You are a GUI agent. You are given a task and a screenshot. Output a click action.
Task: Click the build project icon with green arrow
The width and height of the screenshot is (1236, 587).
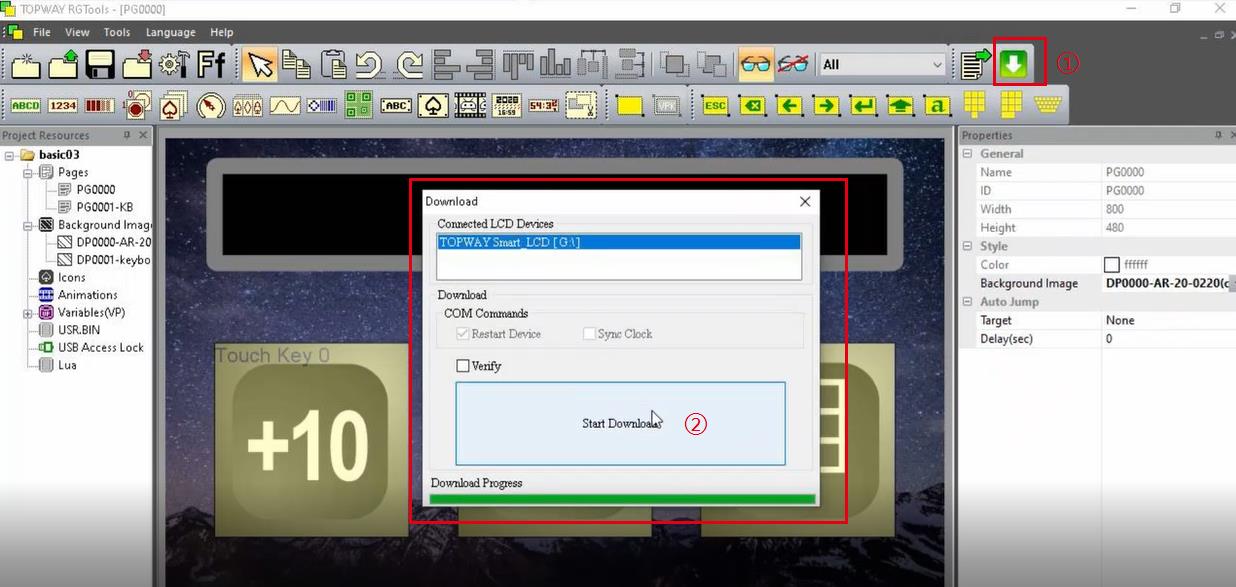pyautogui.click(x=975, y=65)
